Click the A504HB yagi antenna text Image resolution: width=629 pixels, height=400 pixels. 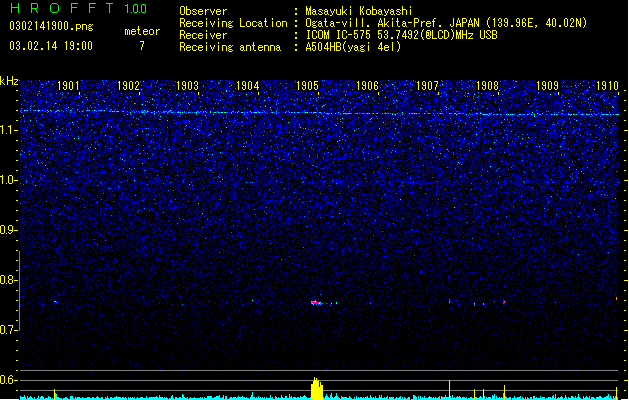[x=353, y=47]
